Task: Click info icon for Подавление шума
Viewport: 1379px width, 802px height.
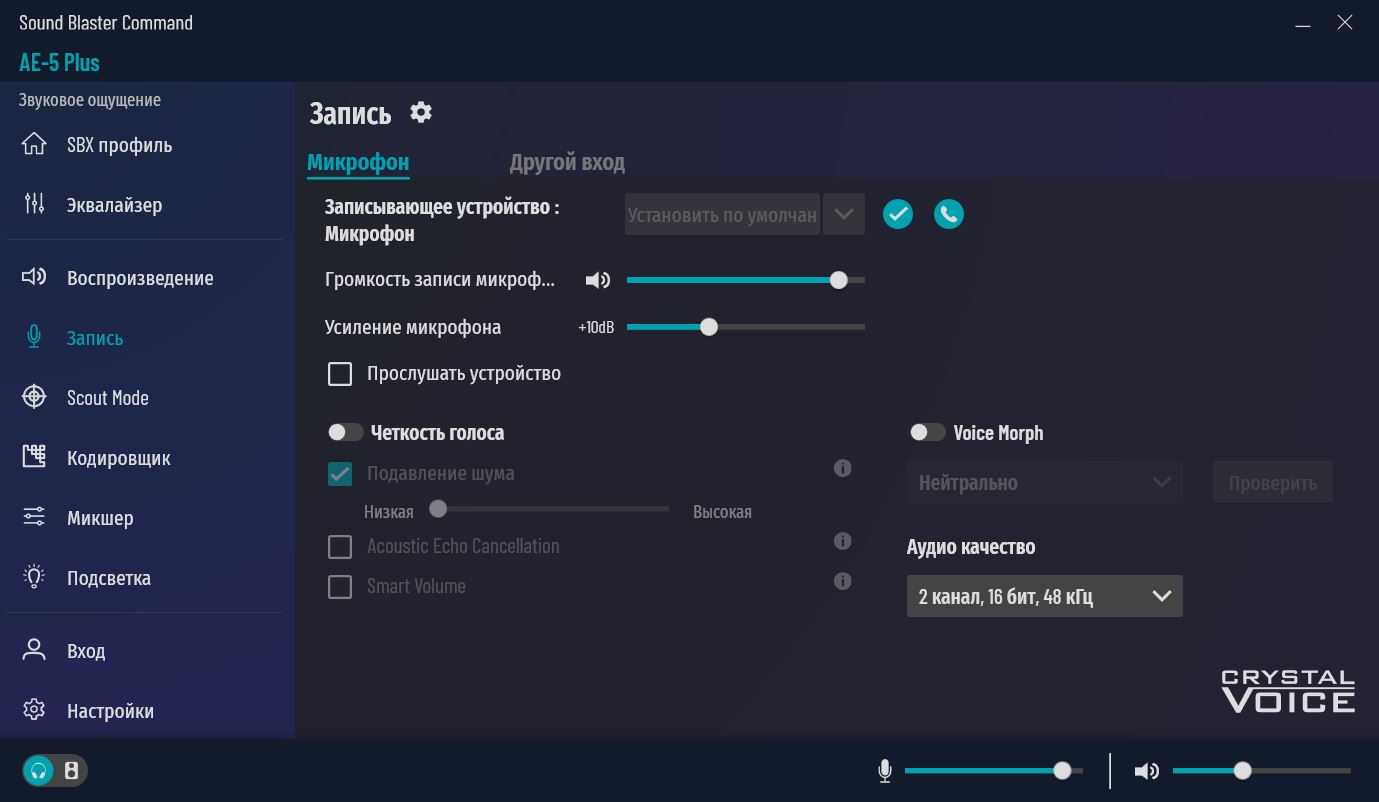Action: tap(843, 468)
